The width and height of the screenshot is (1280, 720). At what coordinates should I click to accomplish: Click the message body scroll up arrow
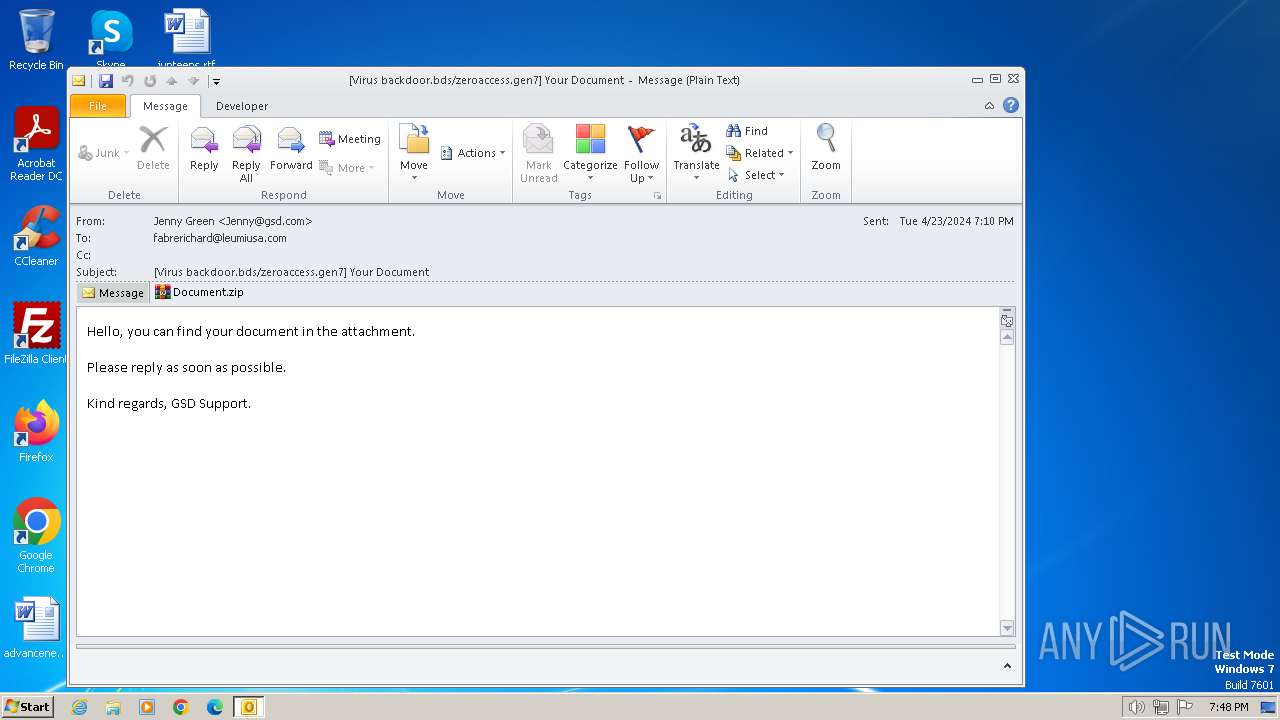point(1007,338)
